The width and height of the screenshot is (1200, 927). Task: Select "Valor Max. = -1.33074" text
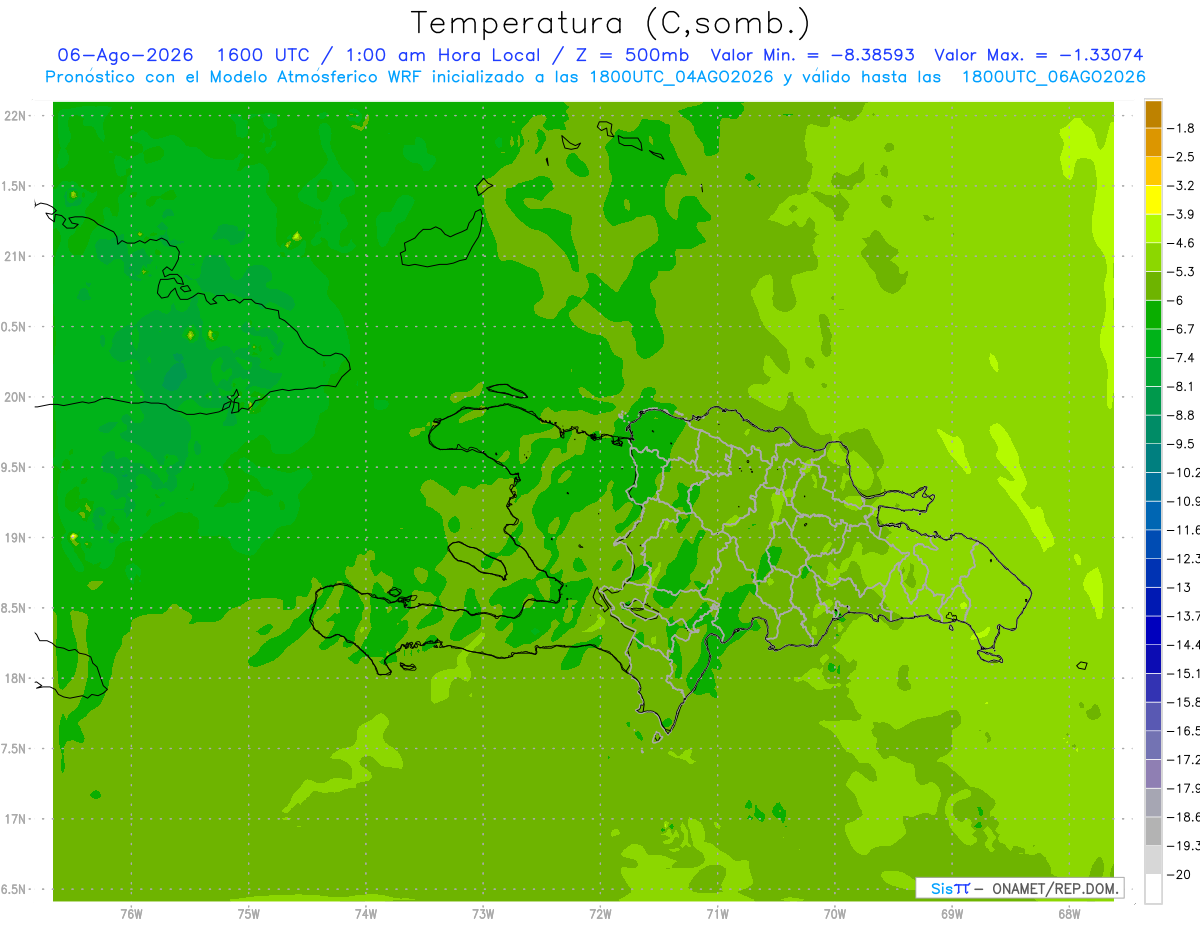coord(1039,55)
